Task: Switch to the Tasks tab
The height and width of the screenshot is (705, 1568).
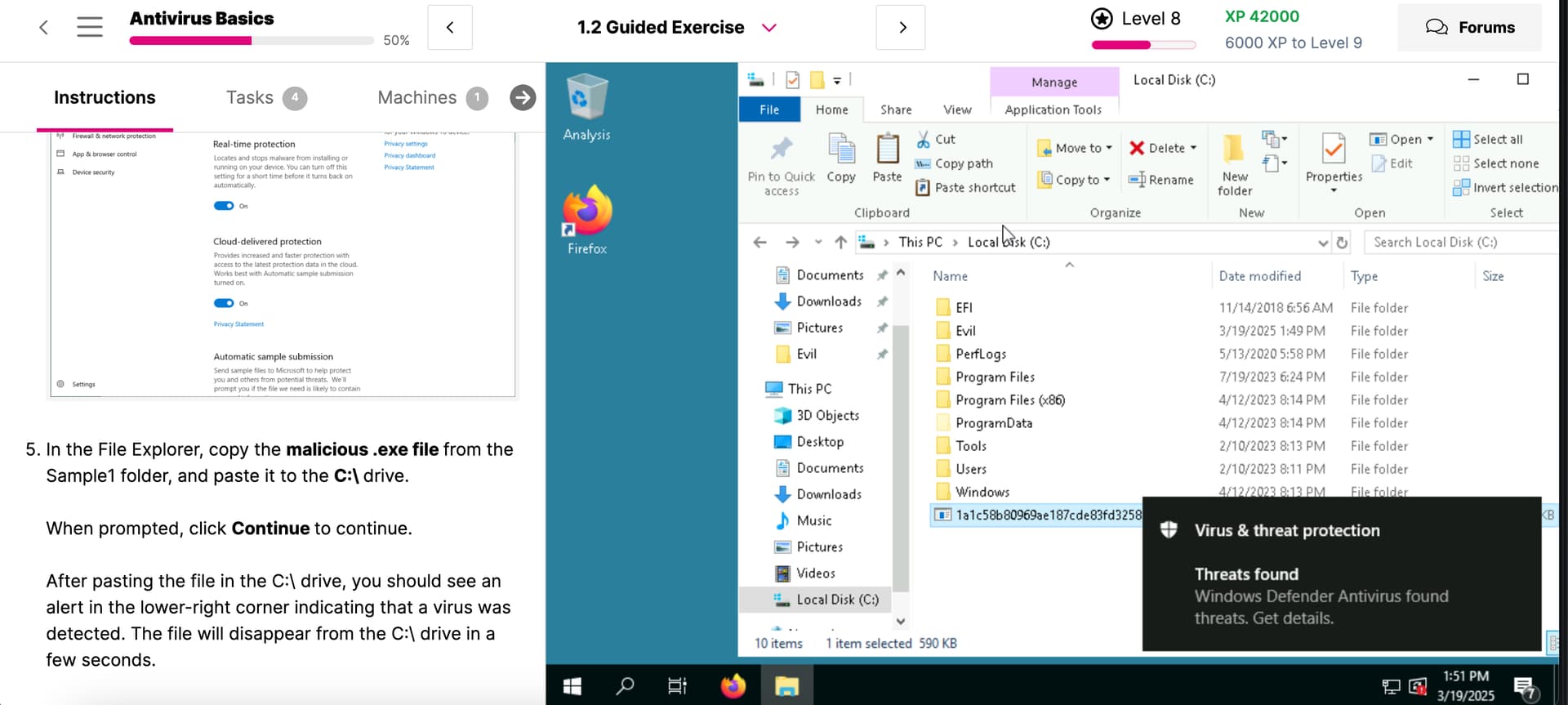Action: tap(266, 98)
